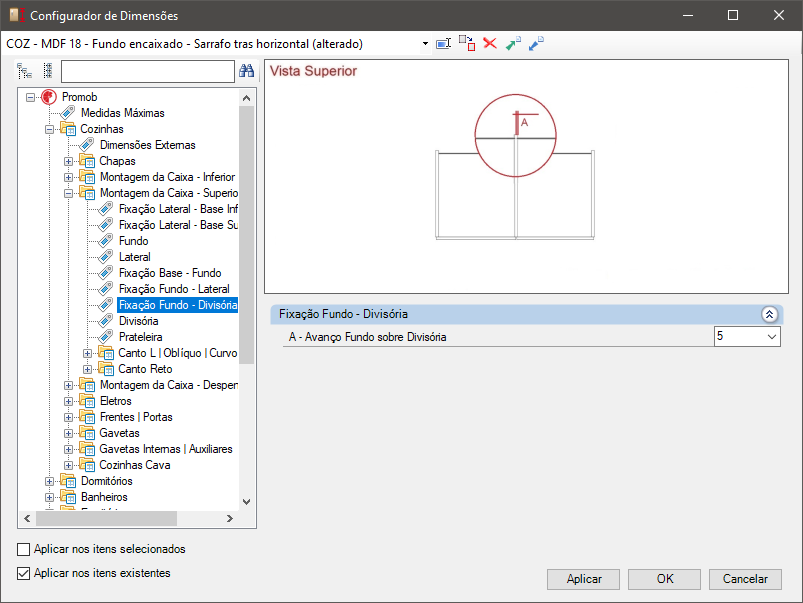This screenshot has width=803, height=603.
Task: Click the tree vertical scrollbar thumb
Action: [246, 235]
